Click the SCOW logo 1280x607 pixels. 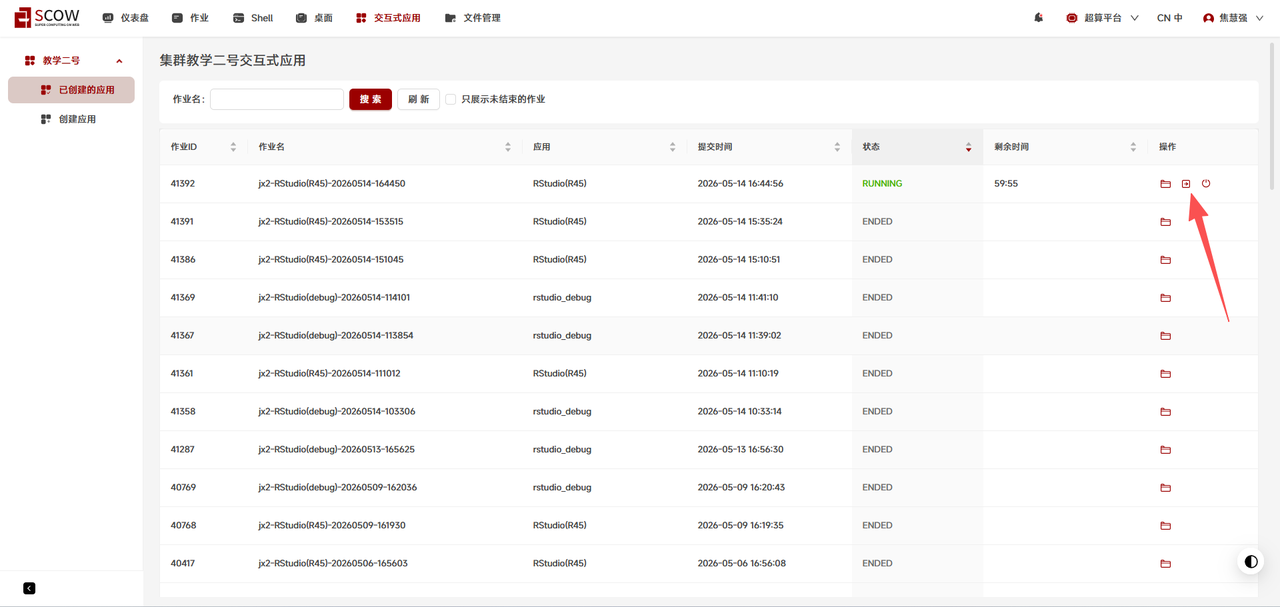(46, 17)
